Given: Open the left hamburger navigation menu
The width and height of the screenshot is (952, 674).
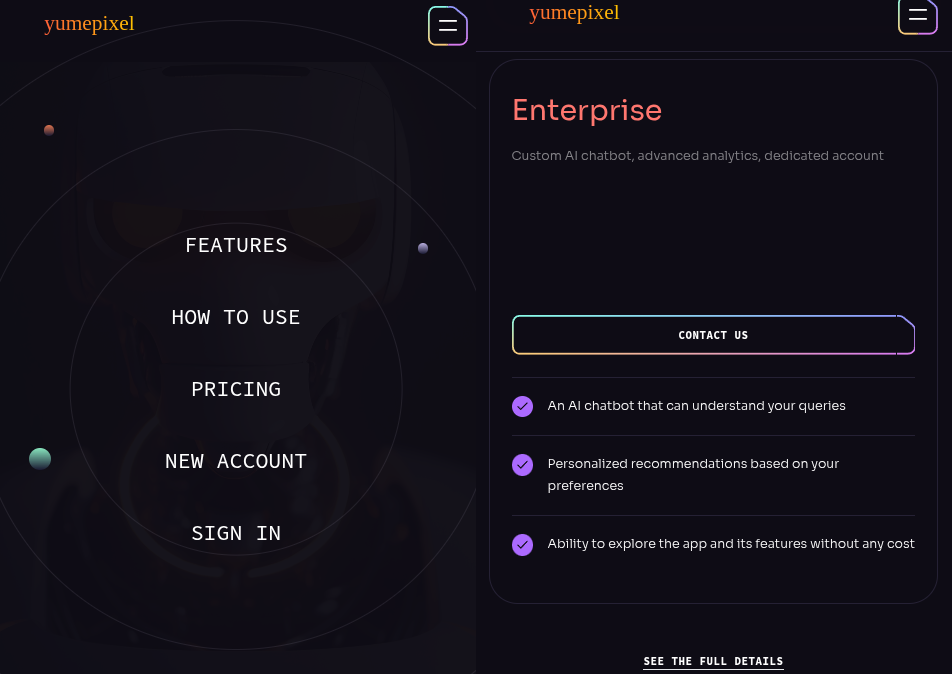Looking at the screenshot, I should [x=447, y=25].
